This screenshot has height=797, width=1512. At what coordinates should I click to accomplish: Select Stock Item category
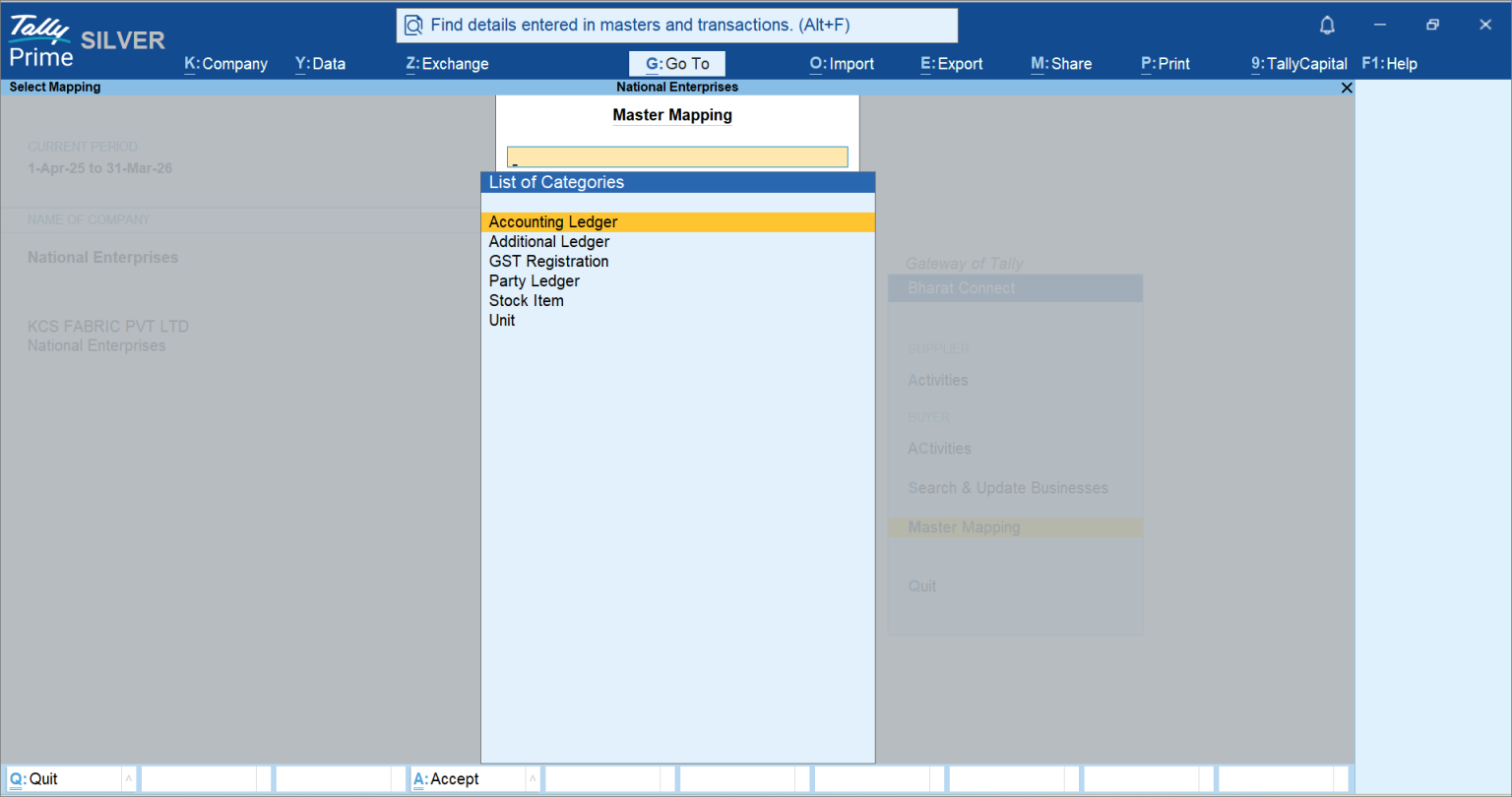(x=678, y=301)
